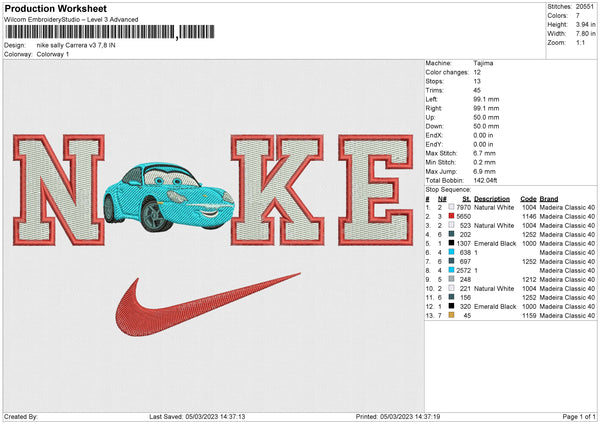Select the Machine value Tajima
600x424 pixels.
click(x=483, y=63)
